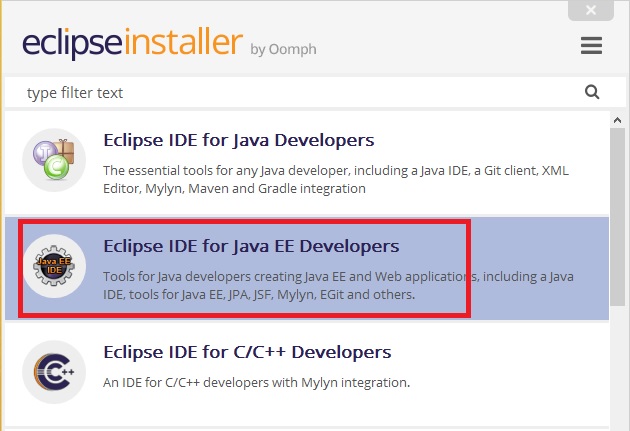Viewport: 630px width, 431px height.
Task: Click the C/C++ Mylyn integration description
Action: 256,382
